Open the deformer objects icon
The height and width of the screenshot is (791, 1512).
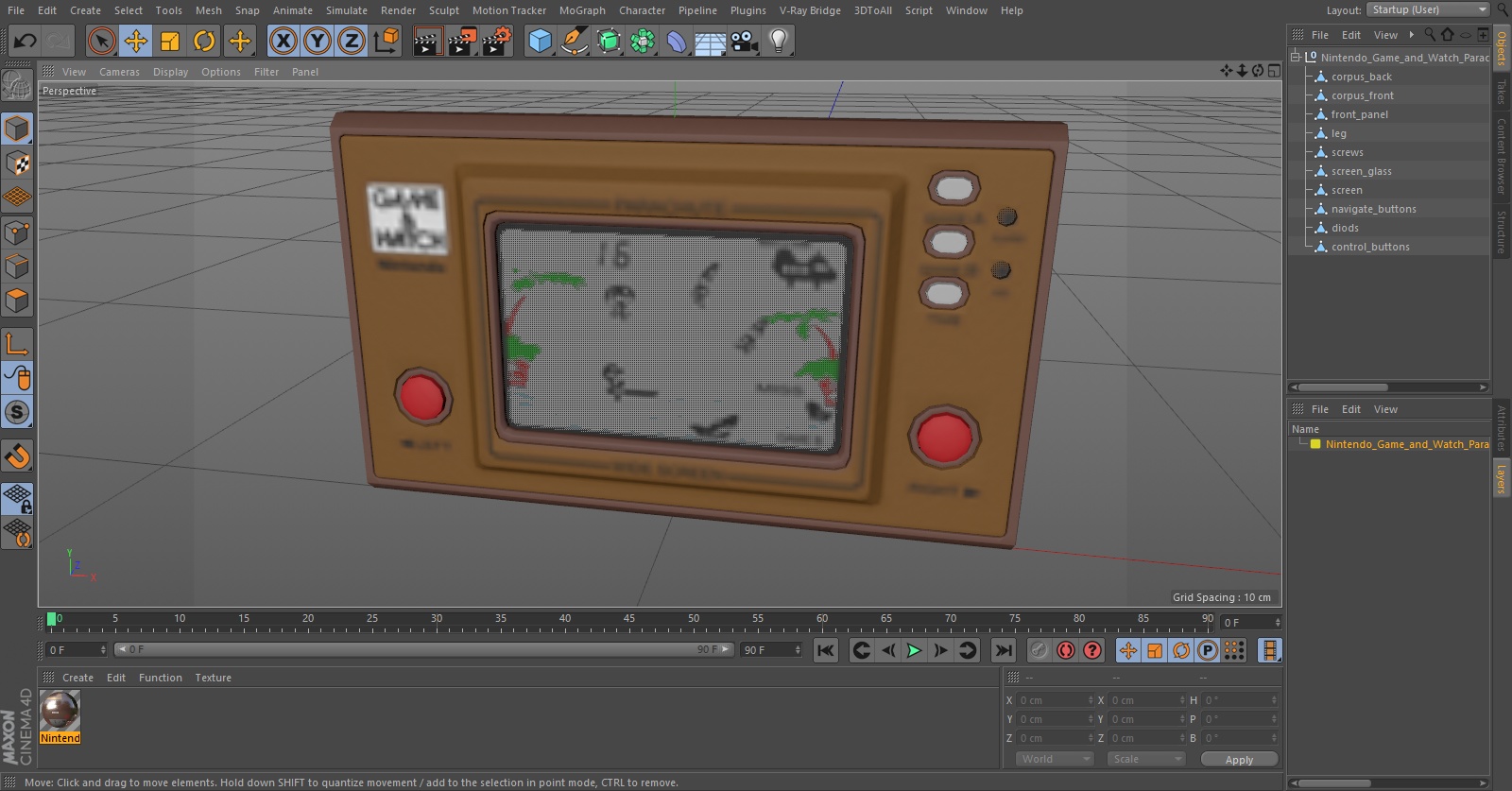coord(677,41)
